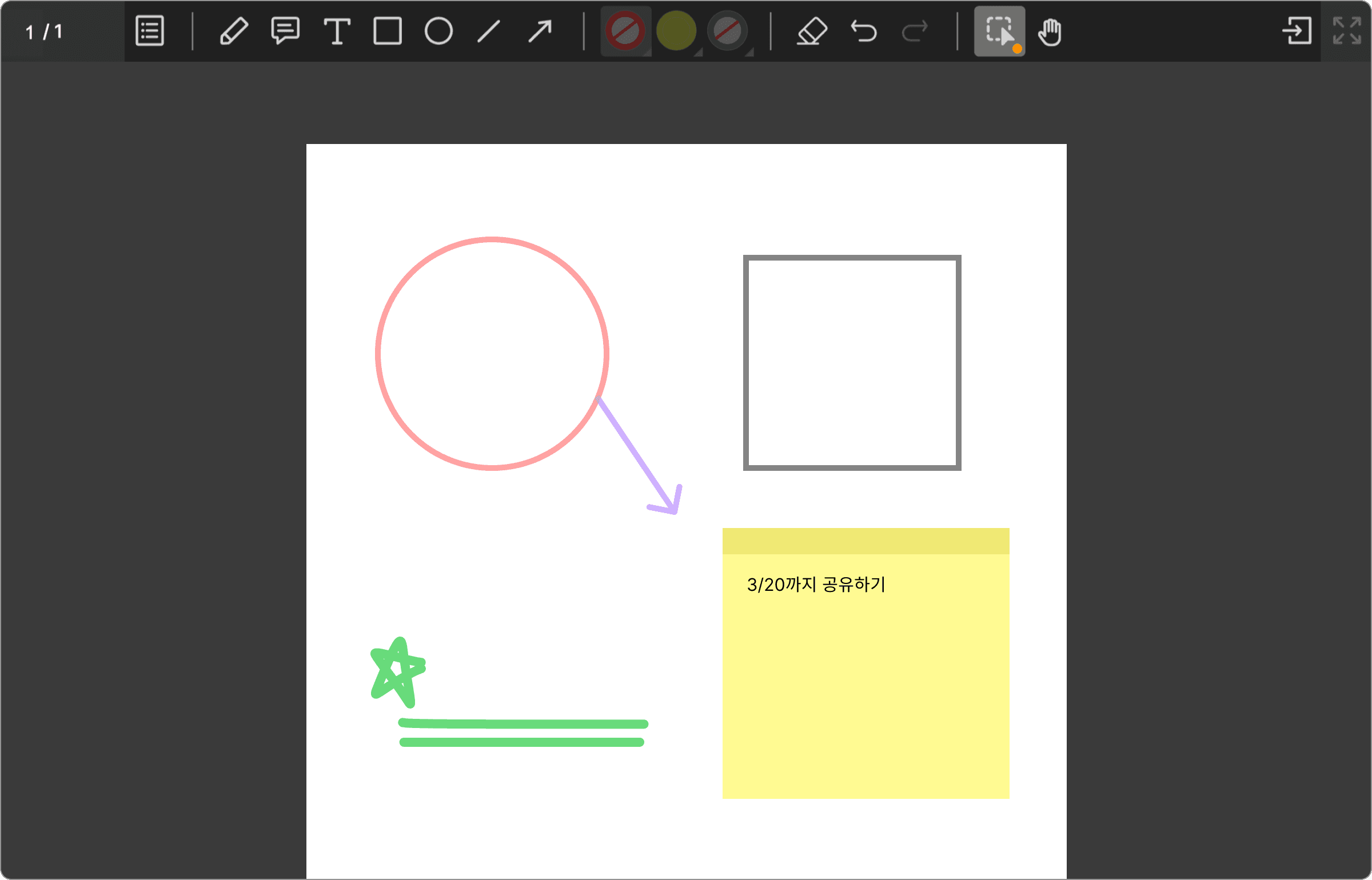
Task: Select the Text tool
Action: 337,31
